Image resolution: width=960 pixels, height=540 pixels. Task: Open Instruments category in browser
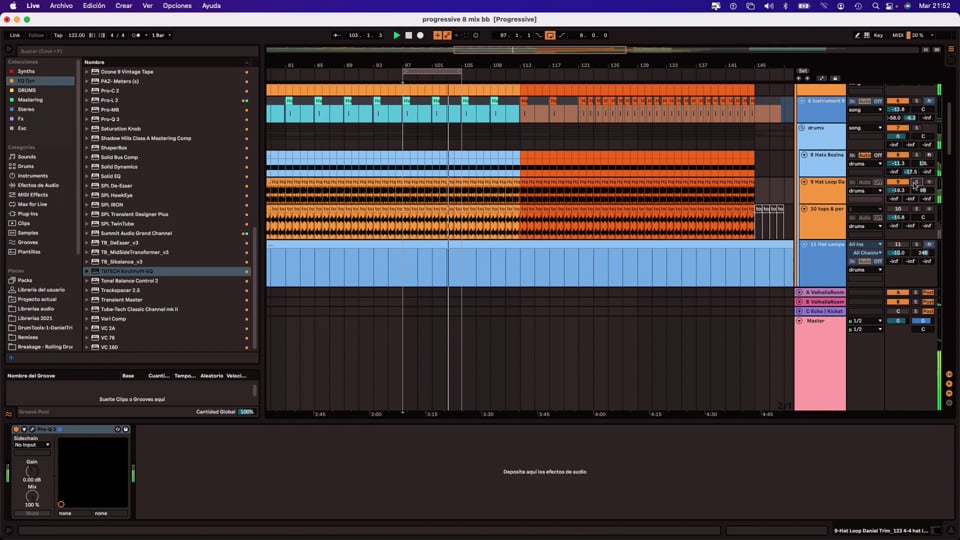click(x=32, y=176)
